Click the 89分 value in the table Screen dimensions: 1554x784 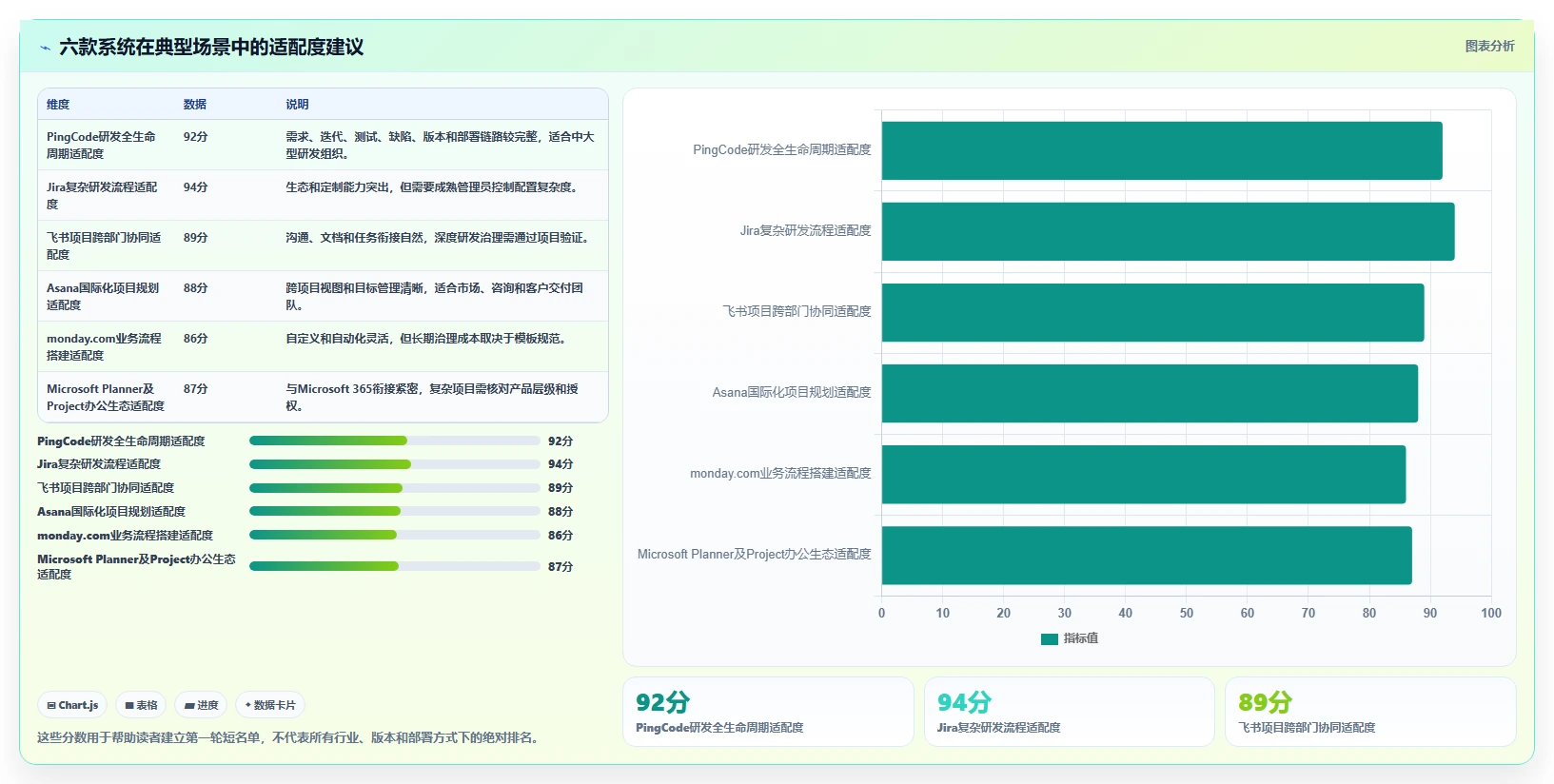click(195, 238)
